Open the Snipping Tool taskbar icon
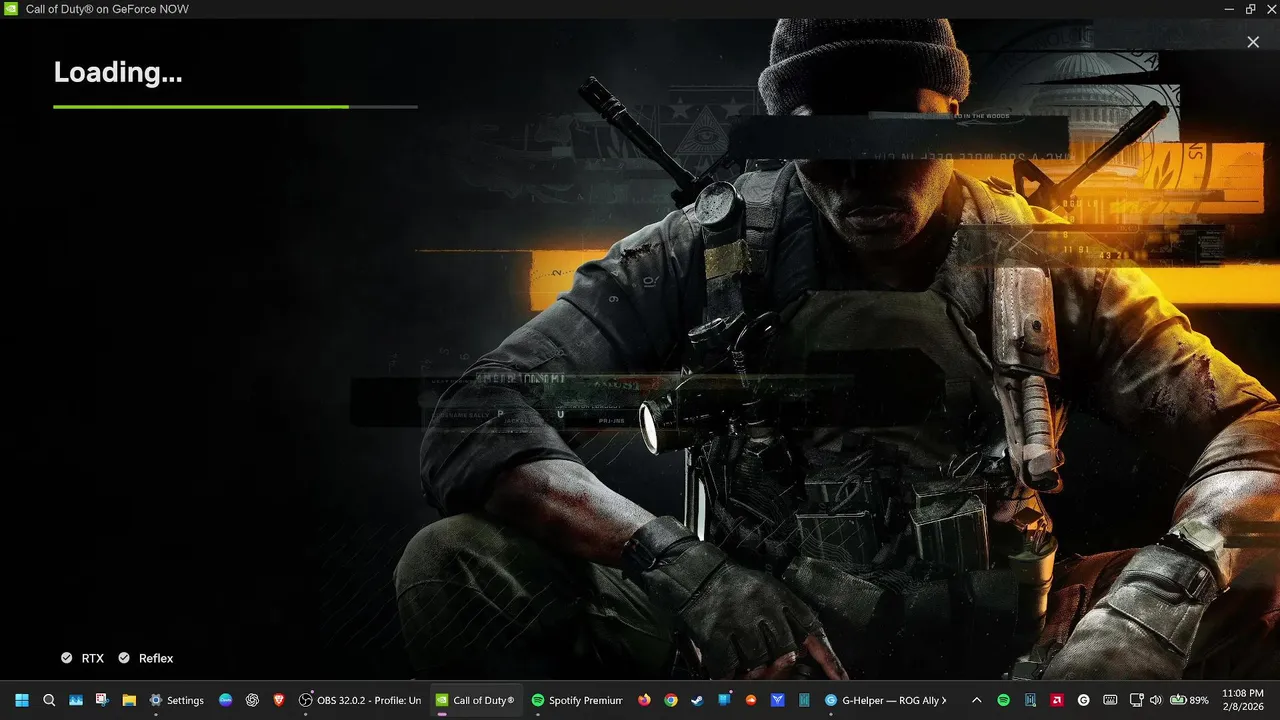 click(x=102, y=700)
